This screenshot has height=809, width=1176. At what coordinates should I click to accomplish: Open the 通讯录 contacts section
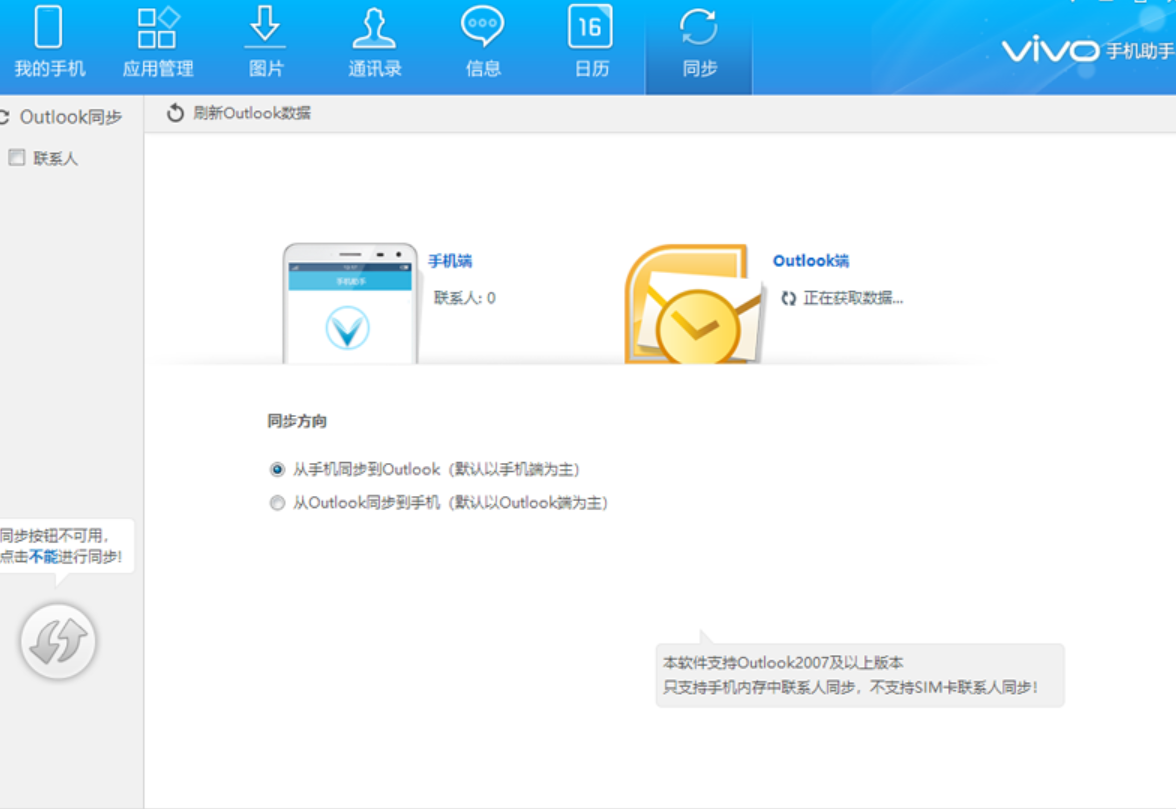point(374,43)
